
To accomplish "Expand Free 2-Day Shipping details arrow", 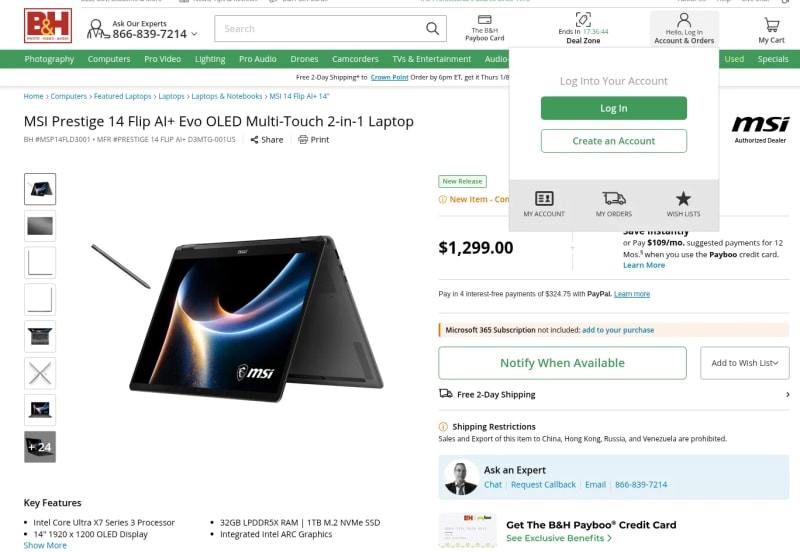I will coord(787,394).
